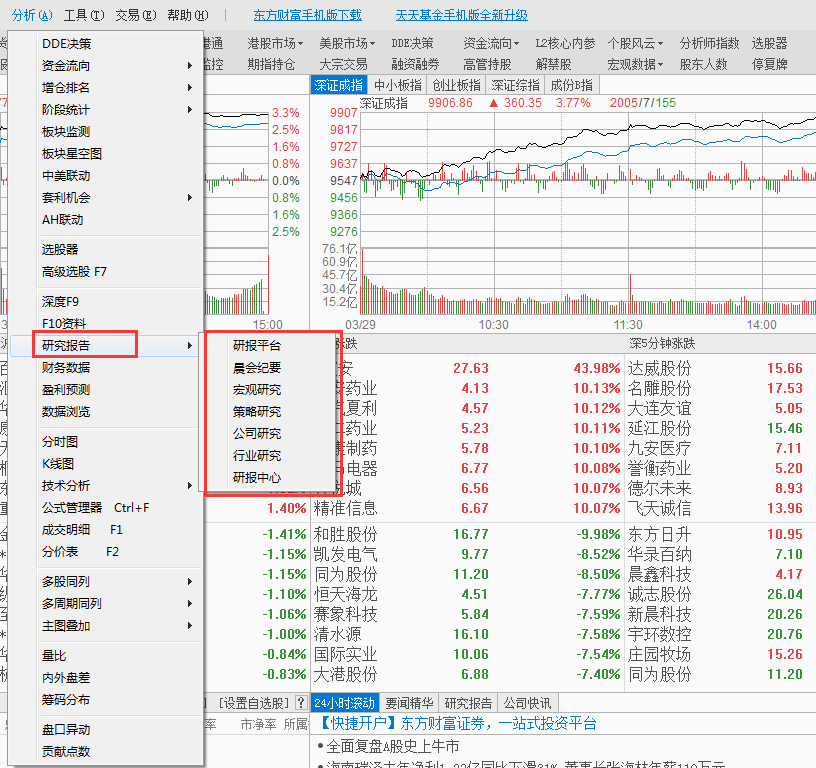816x768 pixels.
Task: Open 研究报告 menu entry
Action: 107,345
